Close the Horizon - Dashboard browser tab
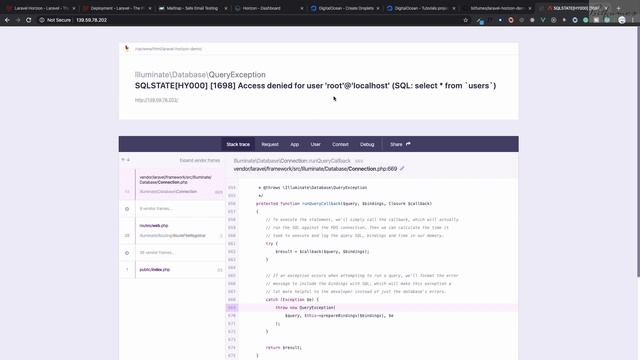This screenshot has height=360, width=640. [302, 8]
